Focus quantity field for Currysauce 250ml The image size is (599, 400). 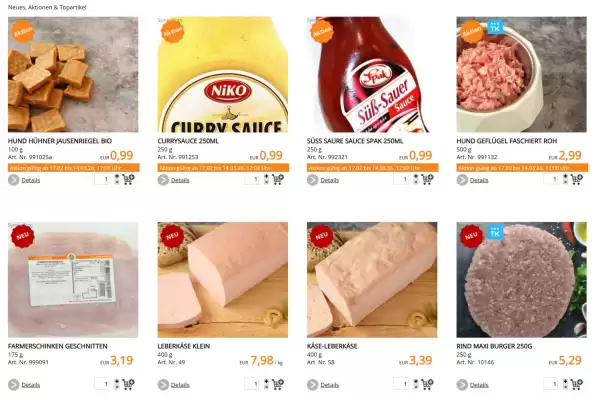252,179
